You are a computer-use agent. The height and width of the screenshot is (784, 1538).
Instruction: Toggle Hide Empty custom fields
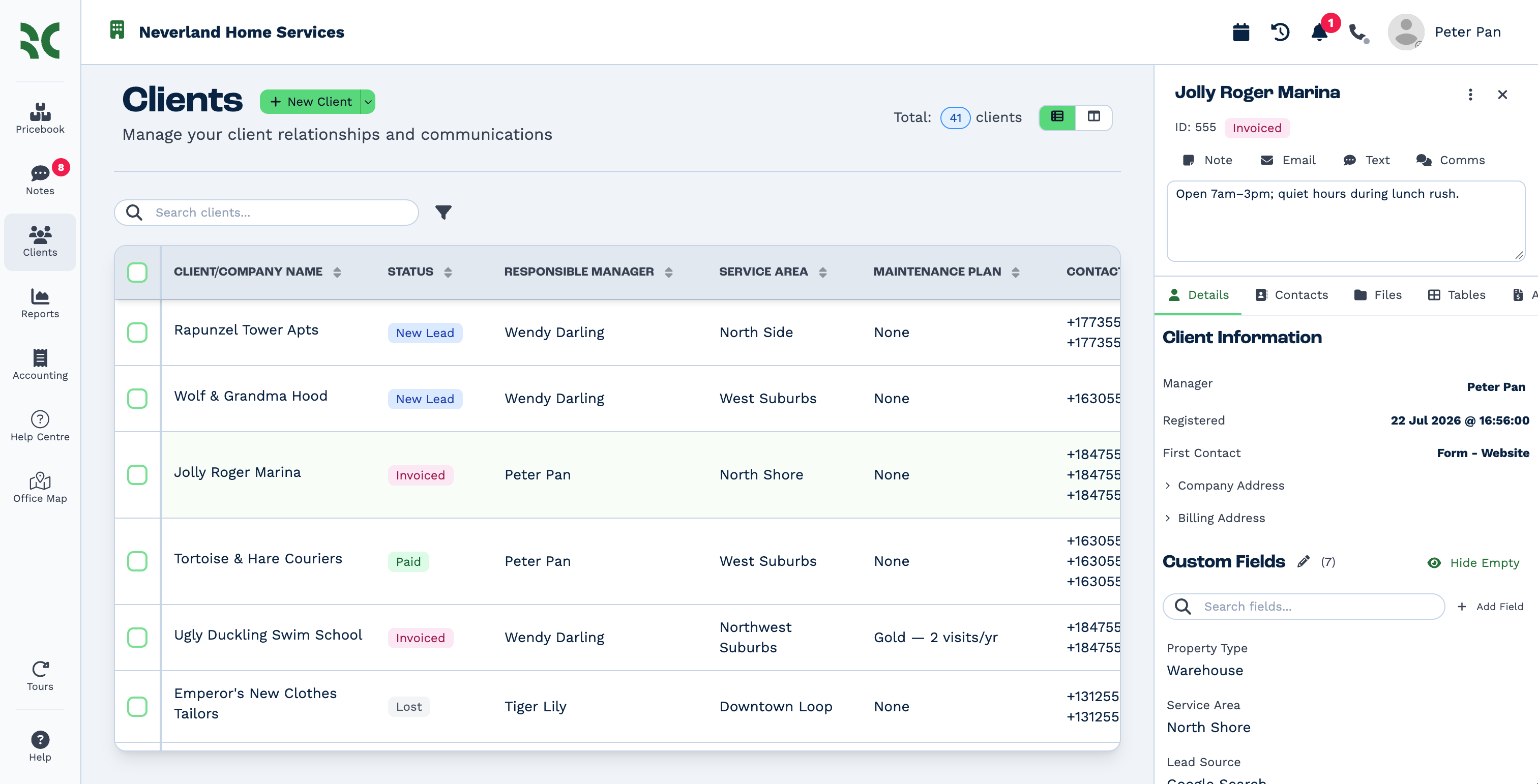[x=1473, y=563]
